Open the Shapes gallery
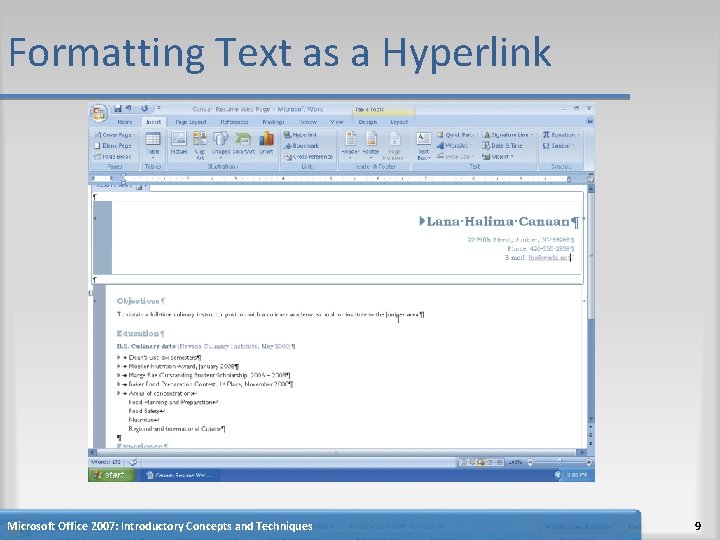This screenshot has width=720, height=540. tap(221, 145)
